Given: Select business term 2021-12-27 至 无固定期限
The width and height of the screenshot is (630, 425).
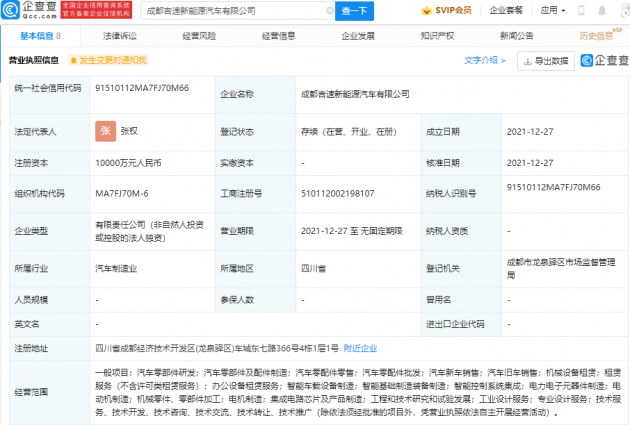Looking at the screenshot, I should click(x=352, y=231).
